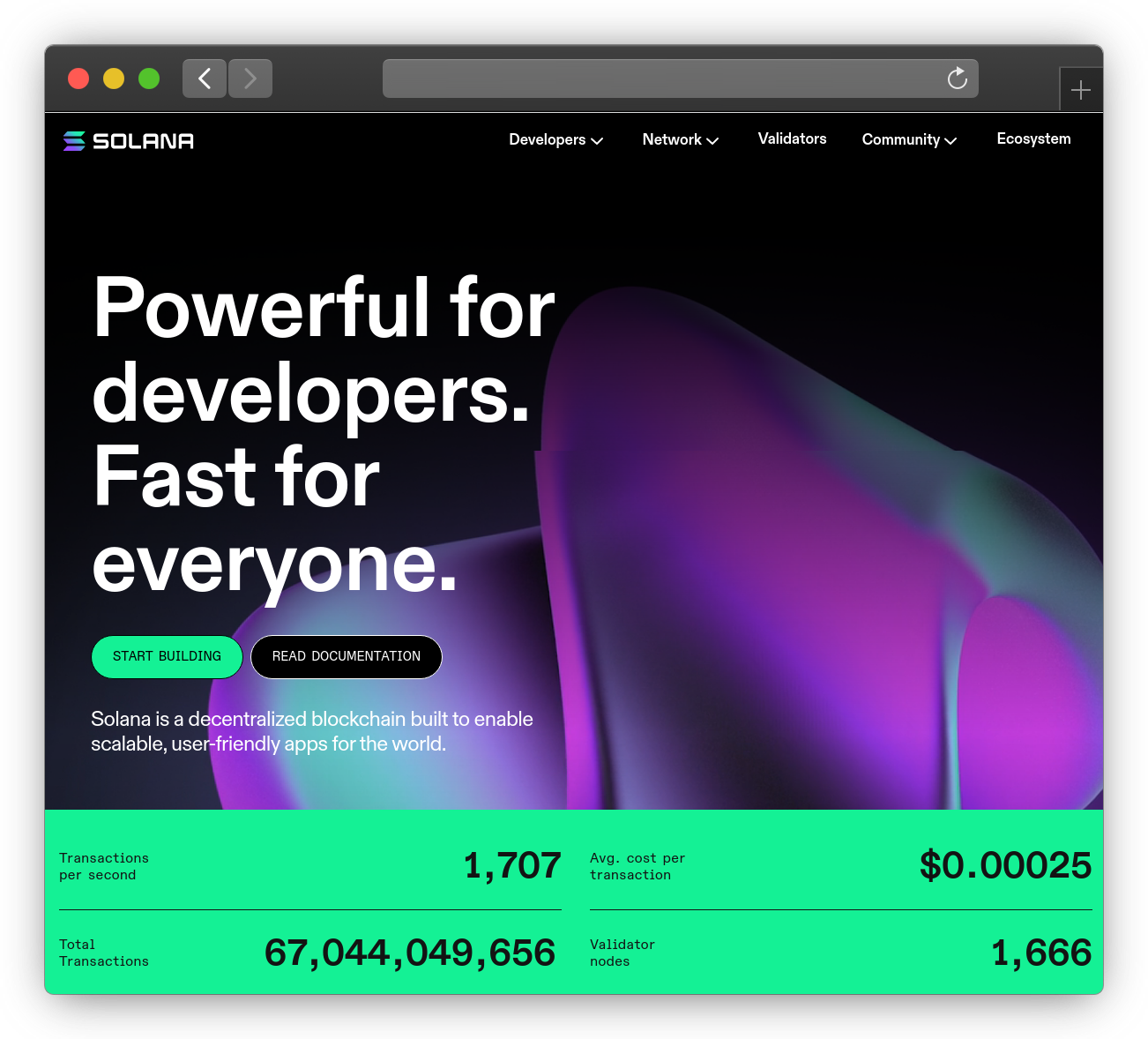
Task: Click the READ DOCUMENTATION button
Action: [x=347, y=657]
